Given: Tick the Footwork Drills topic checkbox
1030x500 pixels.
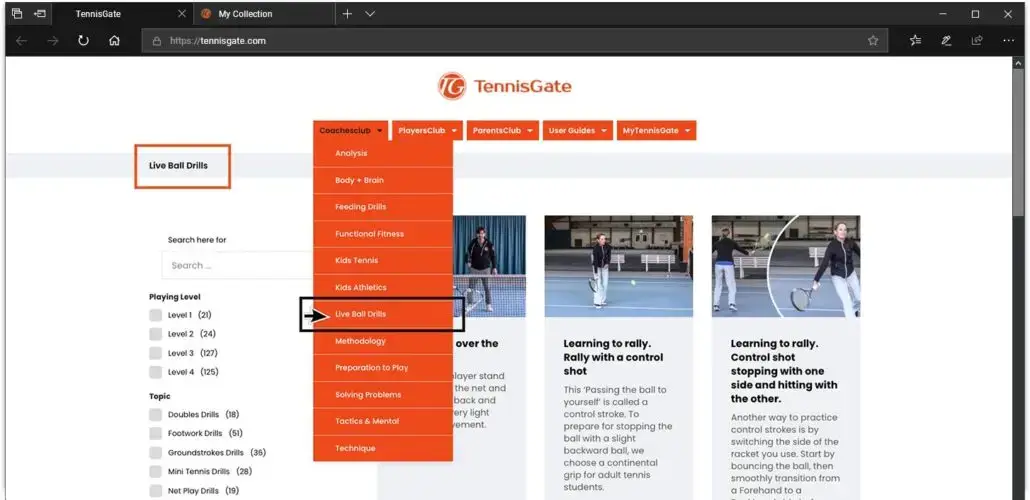Looking at the screenshot, I should (155, 433).
